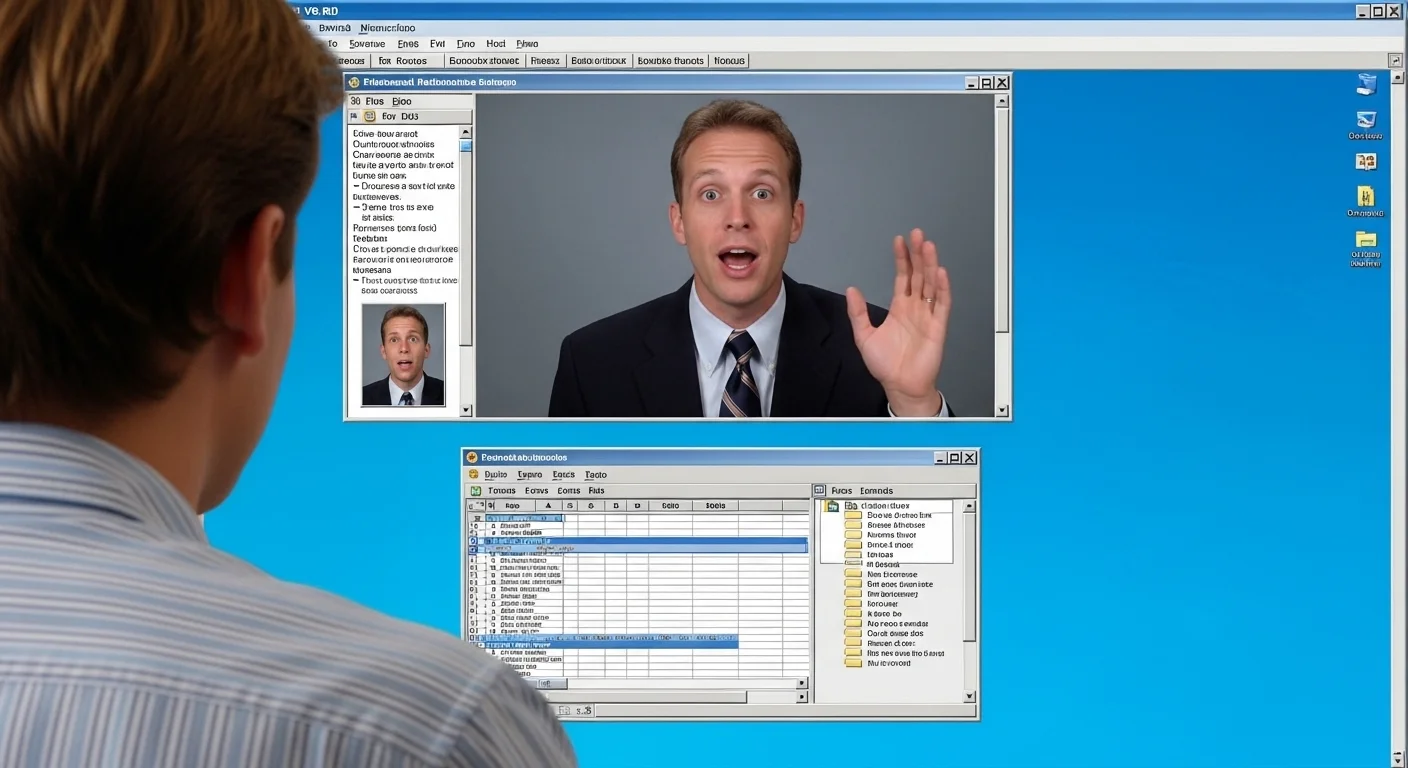The image size is (1408, 768).
Task: Select the 'Rheoen d ceer' folder in tree
Action: (853, 643)
